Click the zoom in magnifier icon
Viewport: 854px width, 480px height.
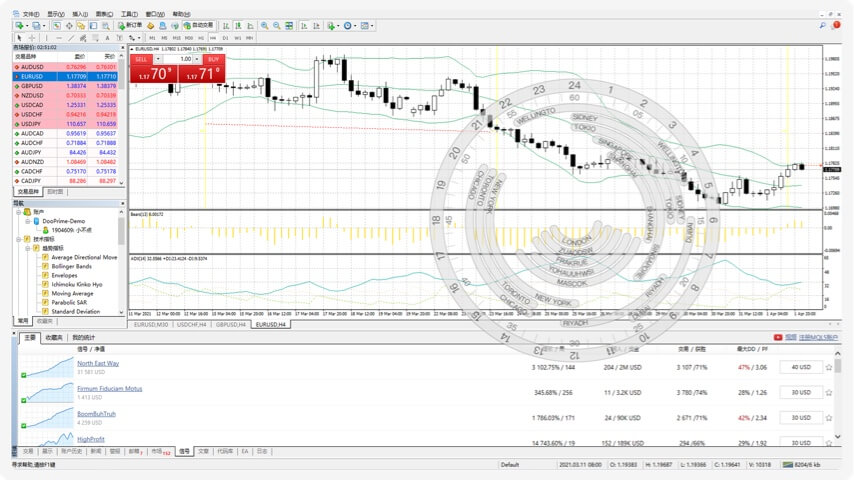tap(264, 25)
